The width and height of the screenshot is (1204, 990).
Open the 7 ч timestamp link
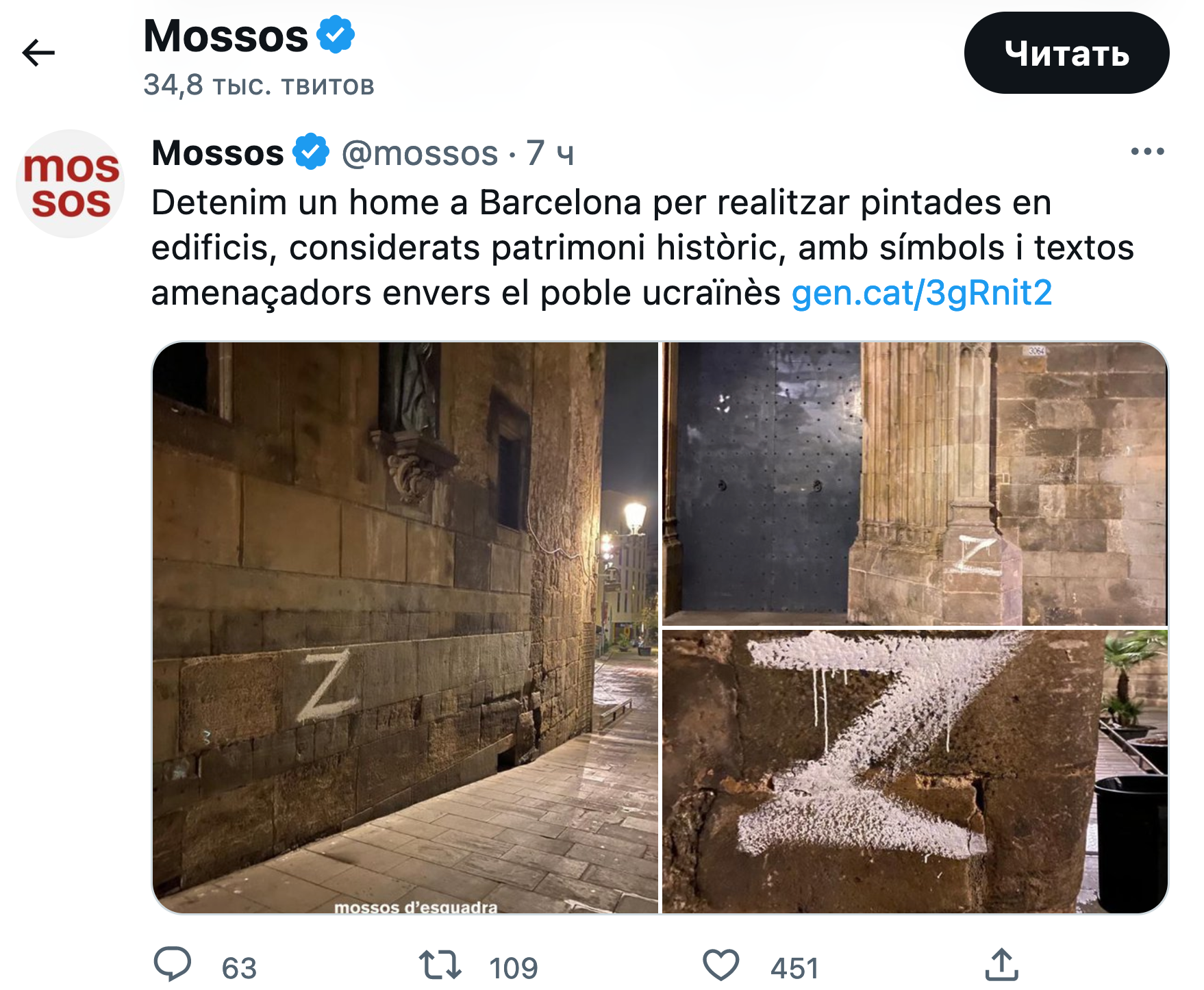pyautogui.click(x=550, y=153)
